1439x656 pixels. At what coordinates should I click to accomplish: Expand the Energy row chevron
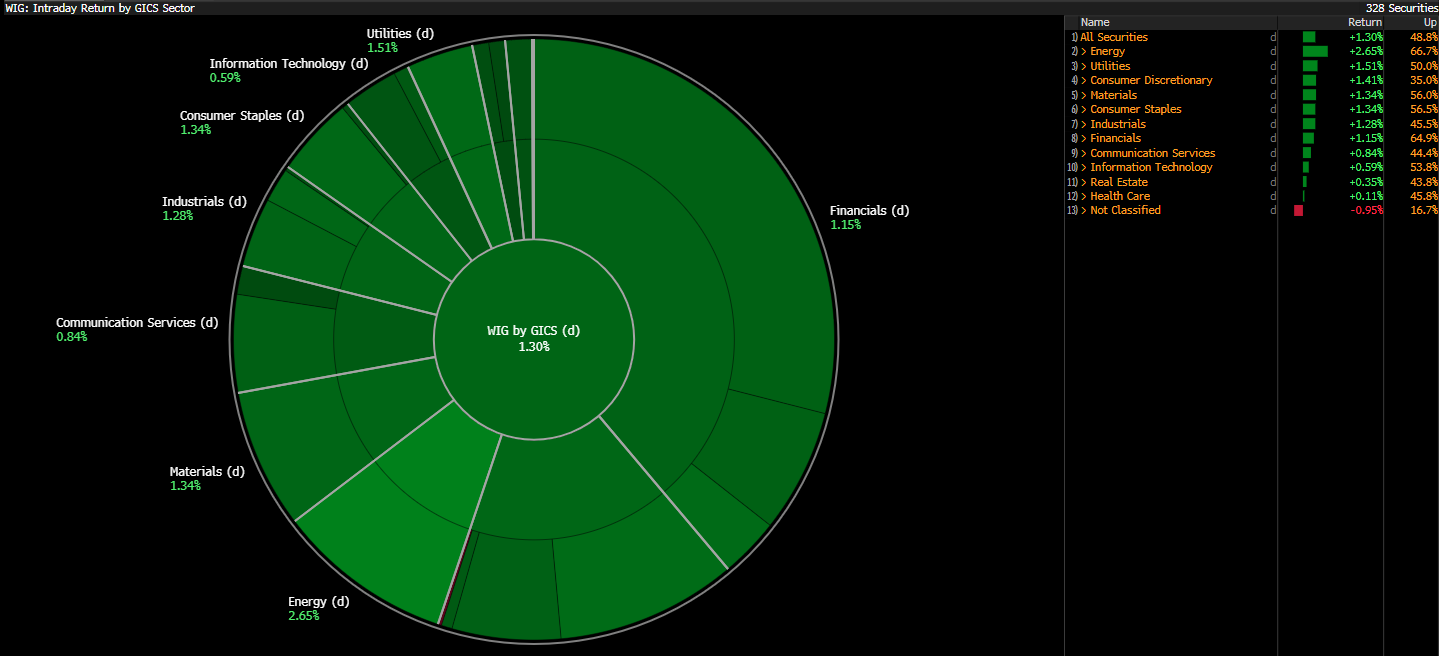[1084, 51]
